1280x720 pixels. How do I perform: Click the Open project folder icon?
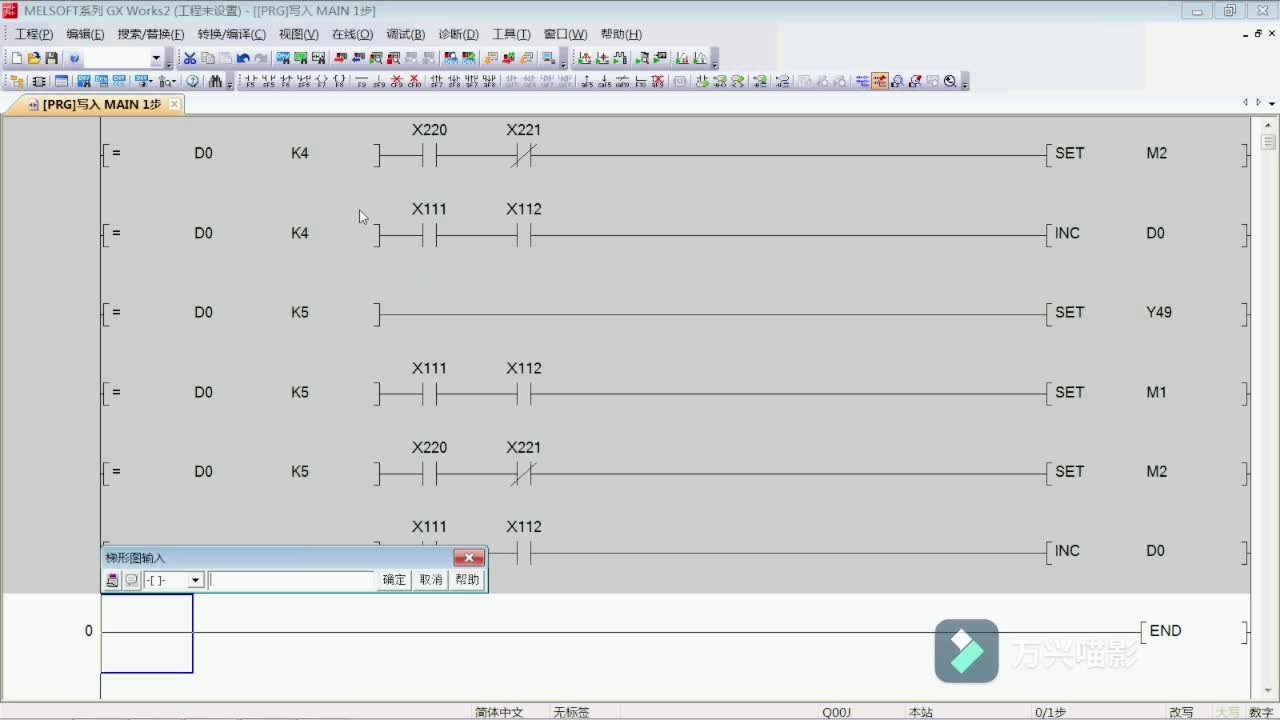34,59
